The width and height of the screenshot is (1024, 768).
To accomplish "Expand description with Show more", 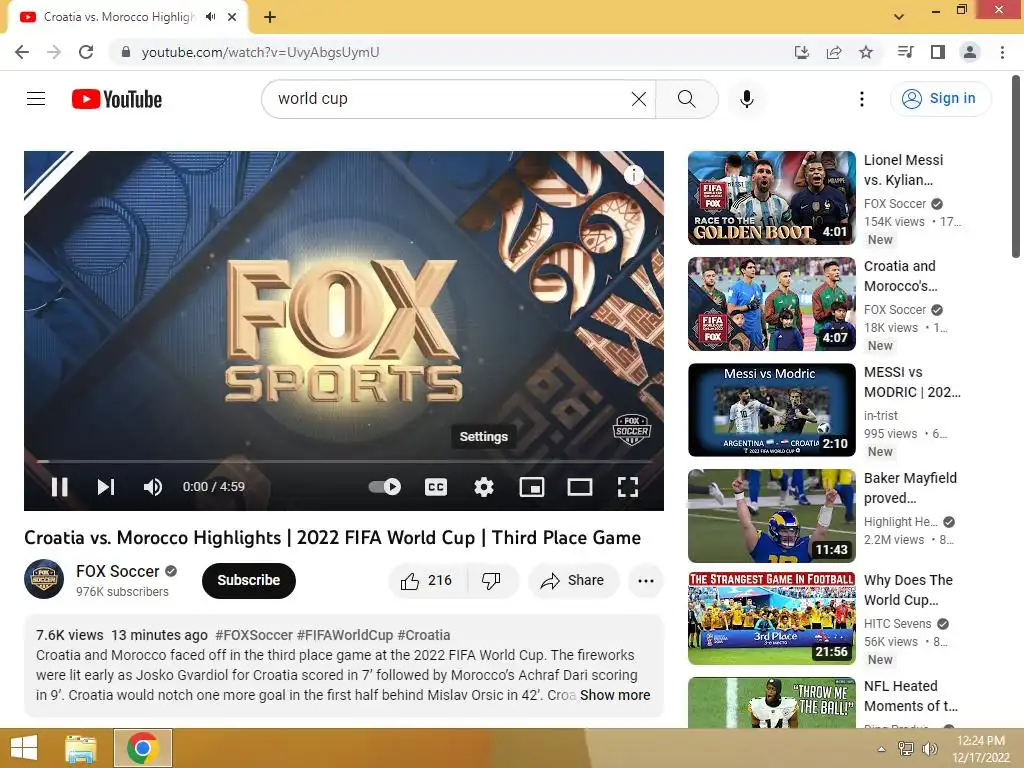I will 615,695.
